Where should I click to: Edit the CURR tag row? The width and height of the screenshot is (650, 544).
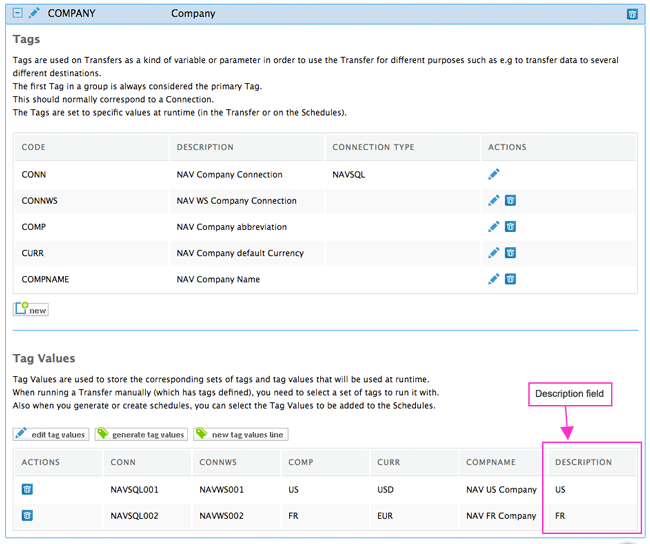tap(494, 253)
